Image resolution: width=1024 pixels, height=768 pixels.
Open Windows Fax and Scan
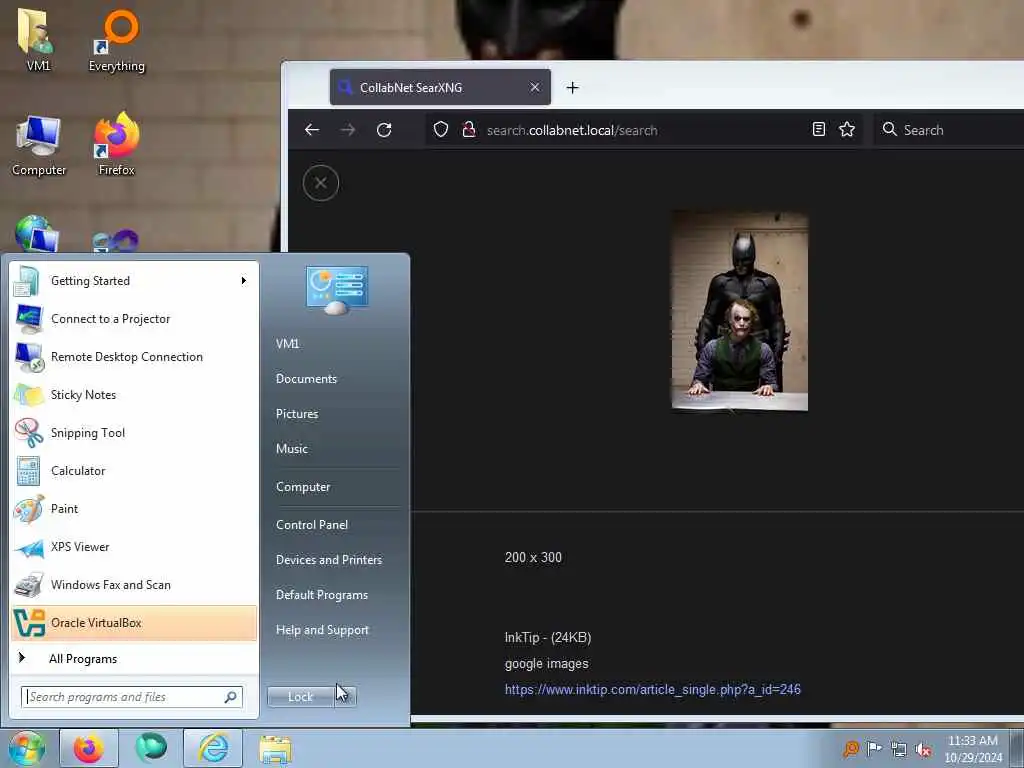[134, 584]
